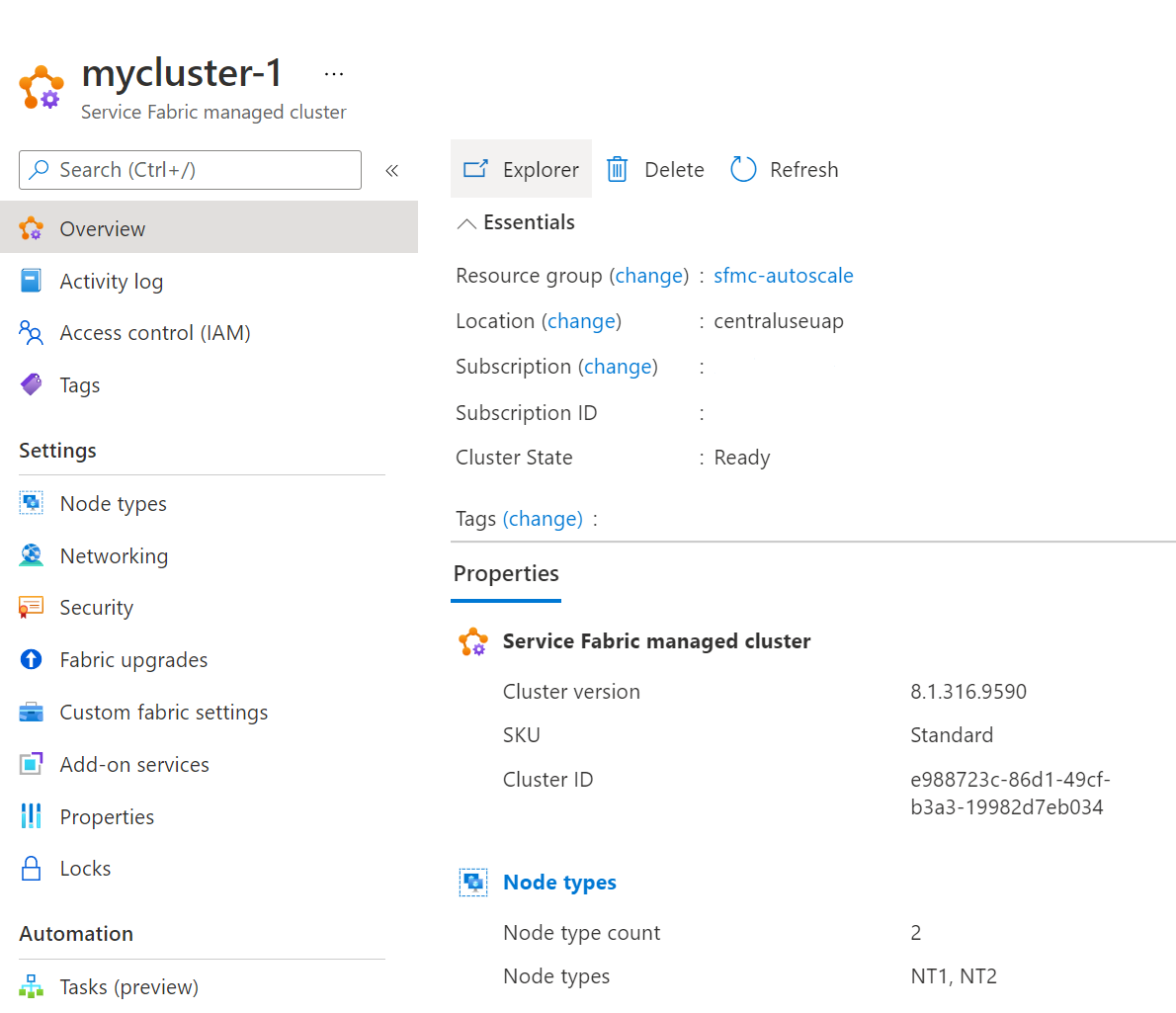The width and height of the screenshot is (1176, 1013).
Task: Focus the Search (Ctrl+/) field
Action: tap(190, 169)
